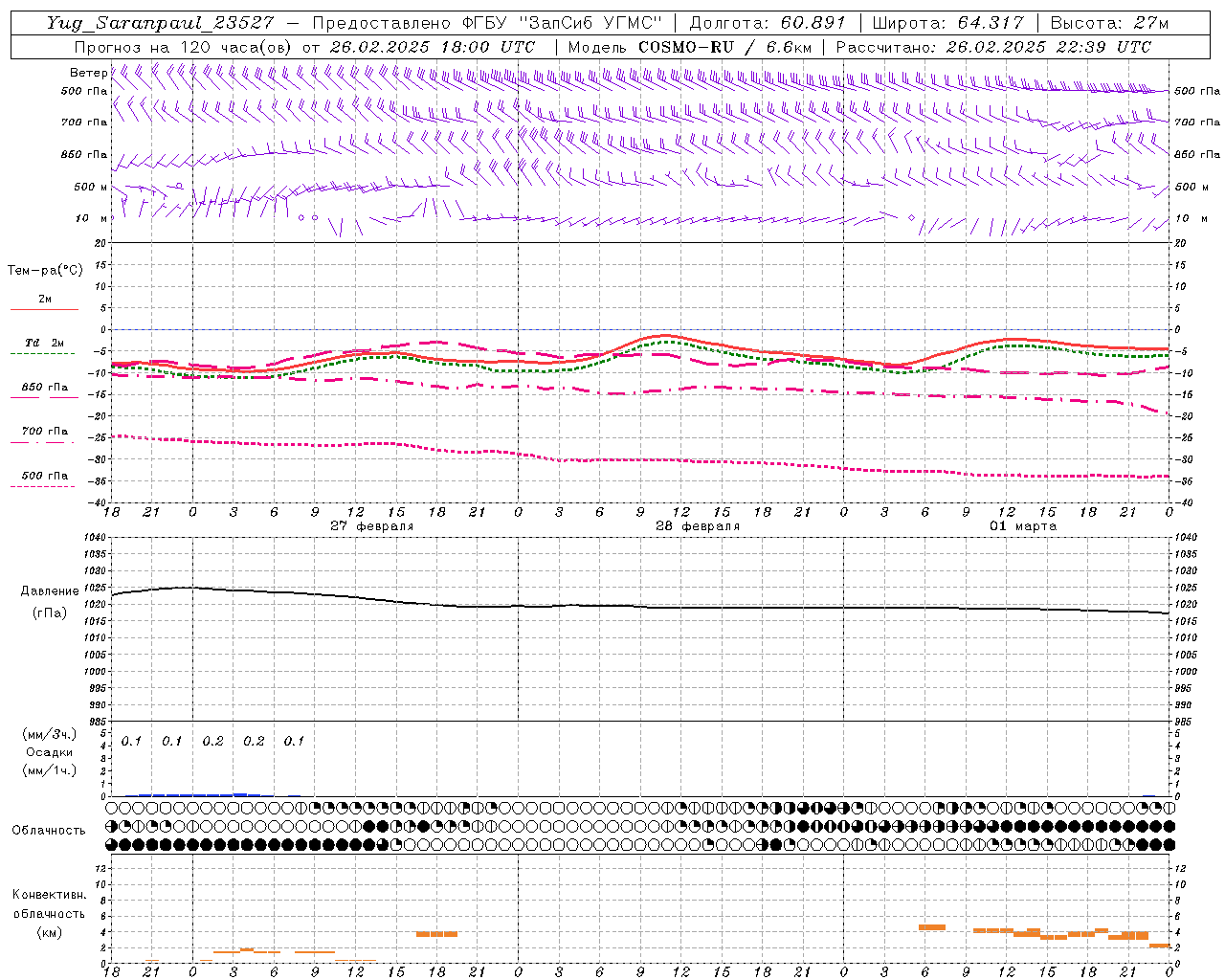Click the (км) unit label of convective panel
Viewport: 1225px width, 980px height.
coord(50,932)
